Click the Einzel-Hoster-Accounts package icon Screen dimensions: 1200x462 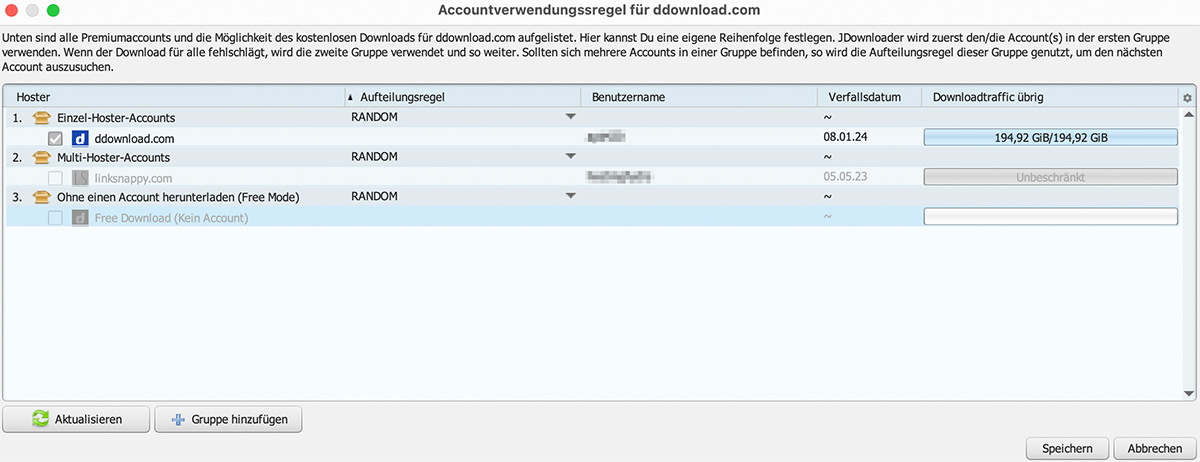click(42, 118)
